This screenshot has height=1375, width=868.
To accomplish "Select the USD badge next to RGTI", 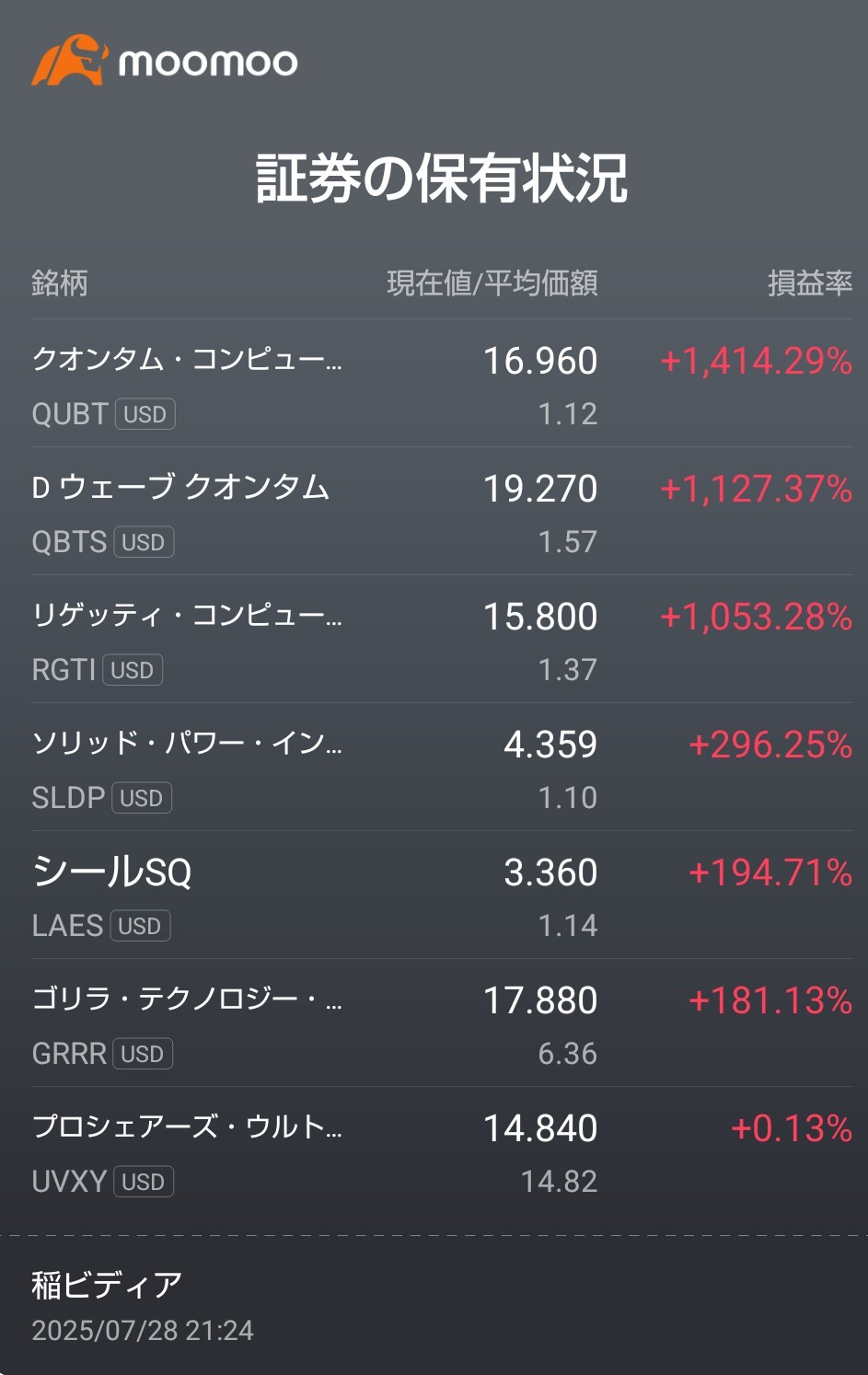I will (x=133, y=670).
